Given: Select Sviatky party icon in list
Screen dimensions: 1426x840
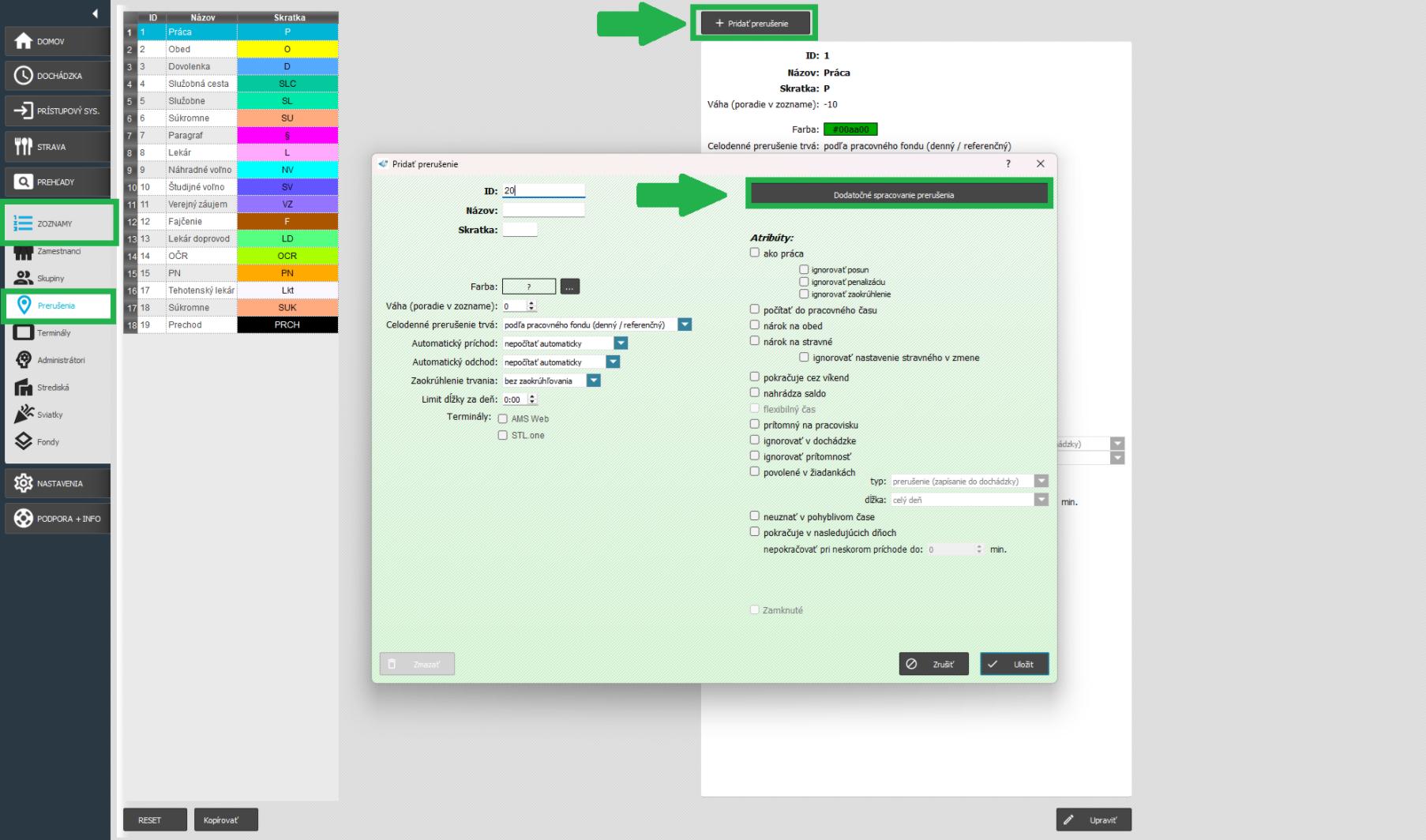Looking at the screenshot, I should click(x=24, y=414).
